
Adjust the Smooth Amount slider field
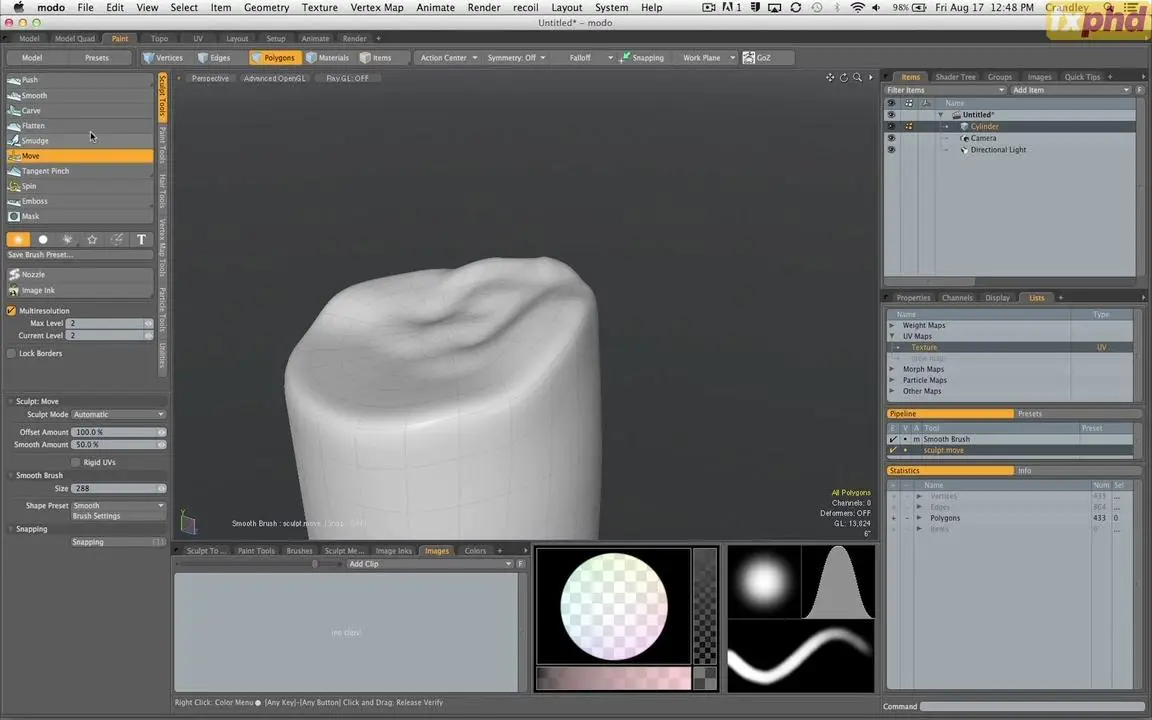pyautogui.click(x=118, y=444)
